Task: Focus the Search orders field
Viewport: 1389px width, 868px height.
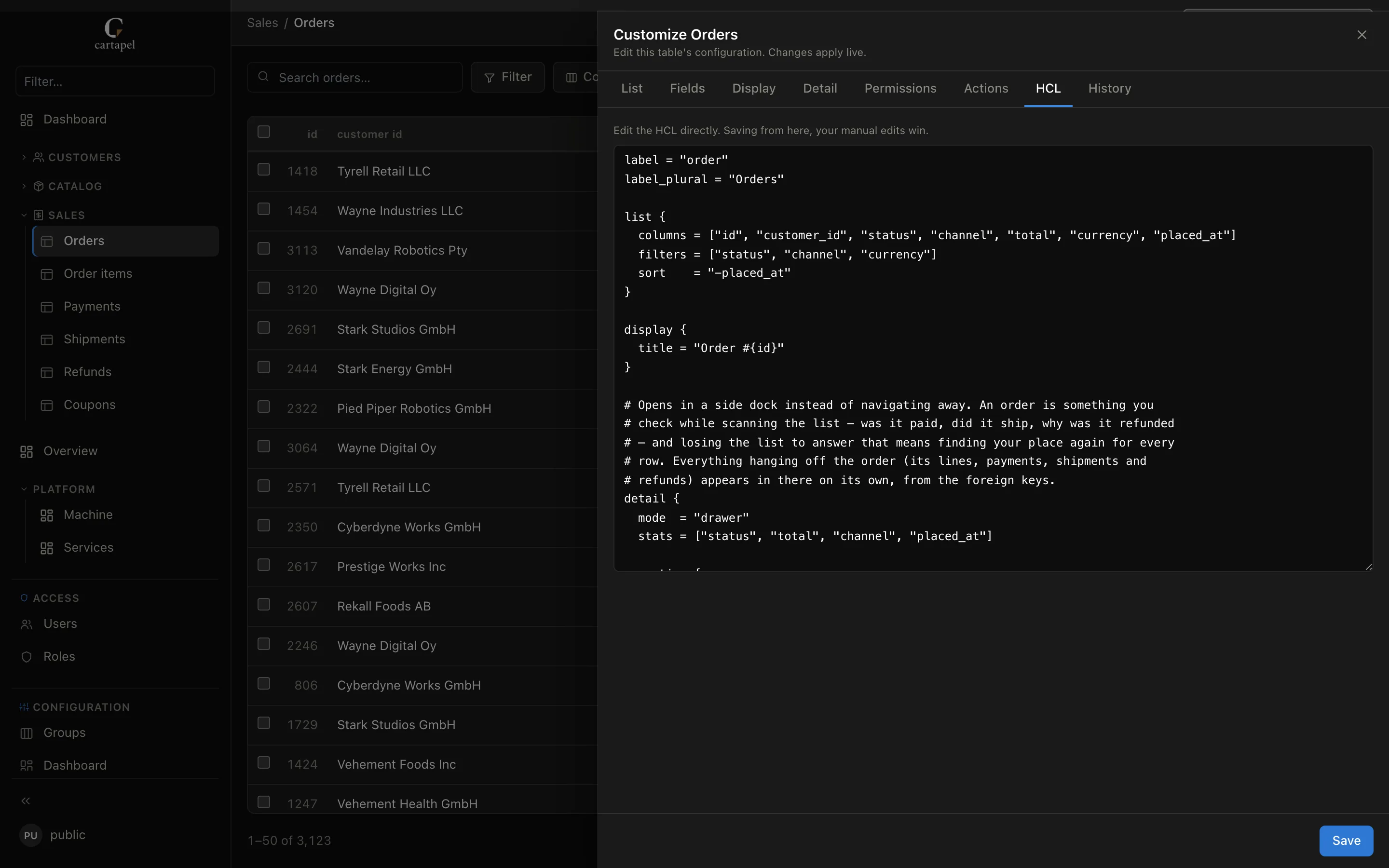Action: (x=354, y=77)
